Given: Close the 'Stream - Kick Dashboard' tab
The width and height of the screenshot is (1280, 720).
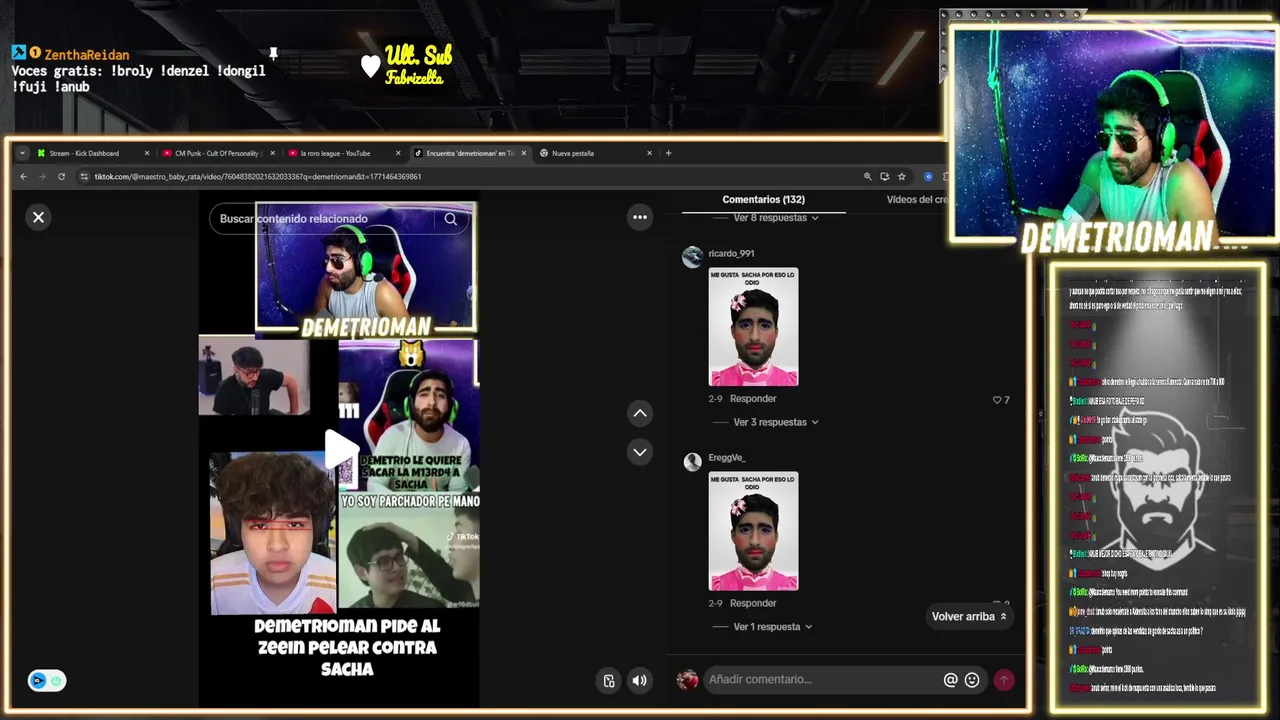Looking at the screenshot, I should (x=146, y=153).
